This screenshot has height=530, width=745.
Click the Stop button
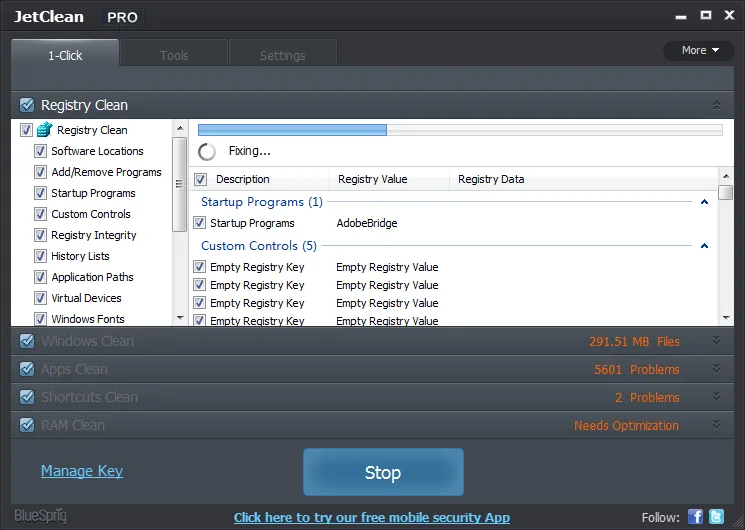[383, 472]
